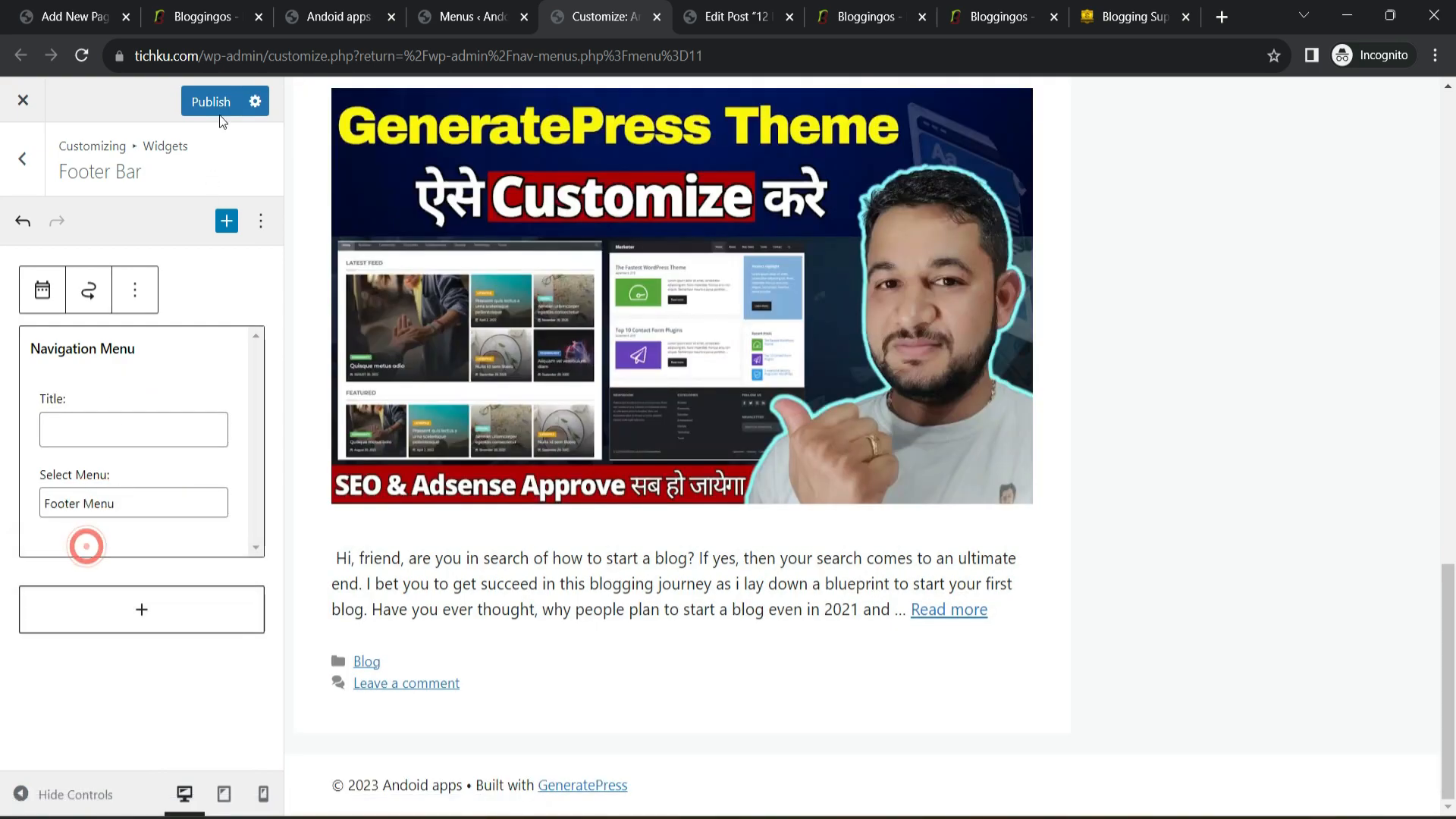Image resolution: width=1456 pixels, height=819 pixels.
Task: Redo the widget change
Action: pos(57,221)
